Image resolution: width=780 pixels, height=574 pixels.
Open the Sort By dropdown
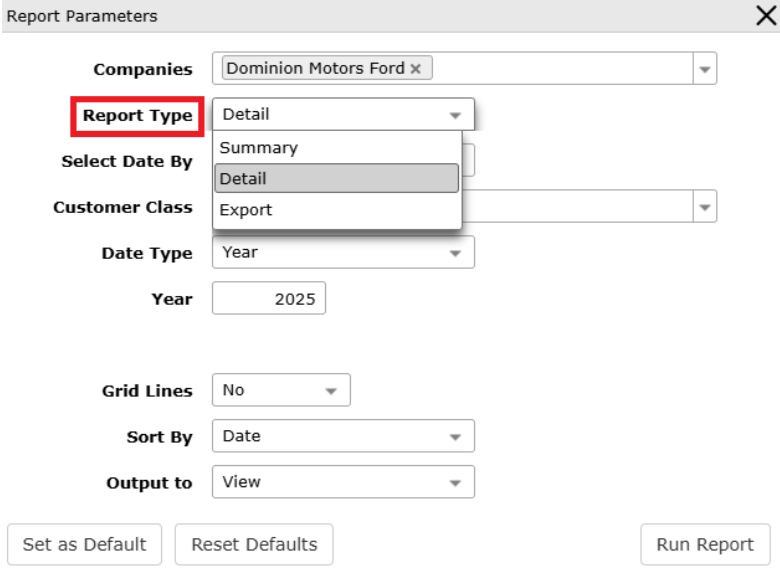343,436
